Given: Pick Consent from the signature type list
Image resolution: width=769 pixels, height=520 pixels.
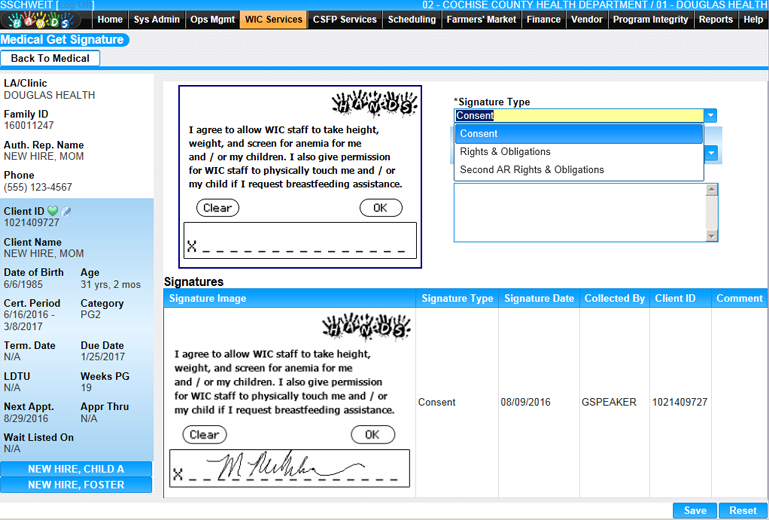Looking at the screenshot, I should tap(479, 134).
